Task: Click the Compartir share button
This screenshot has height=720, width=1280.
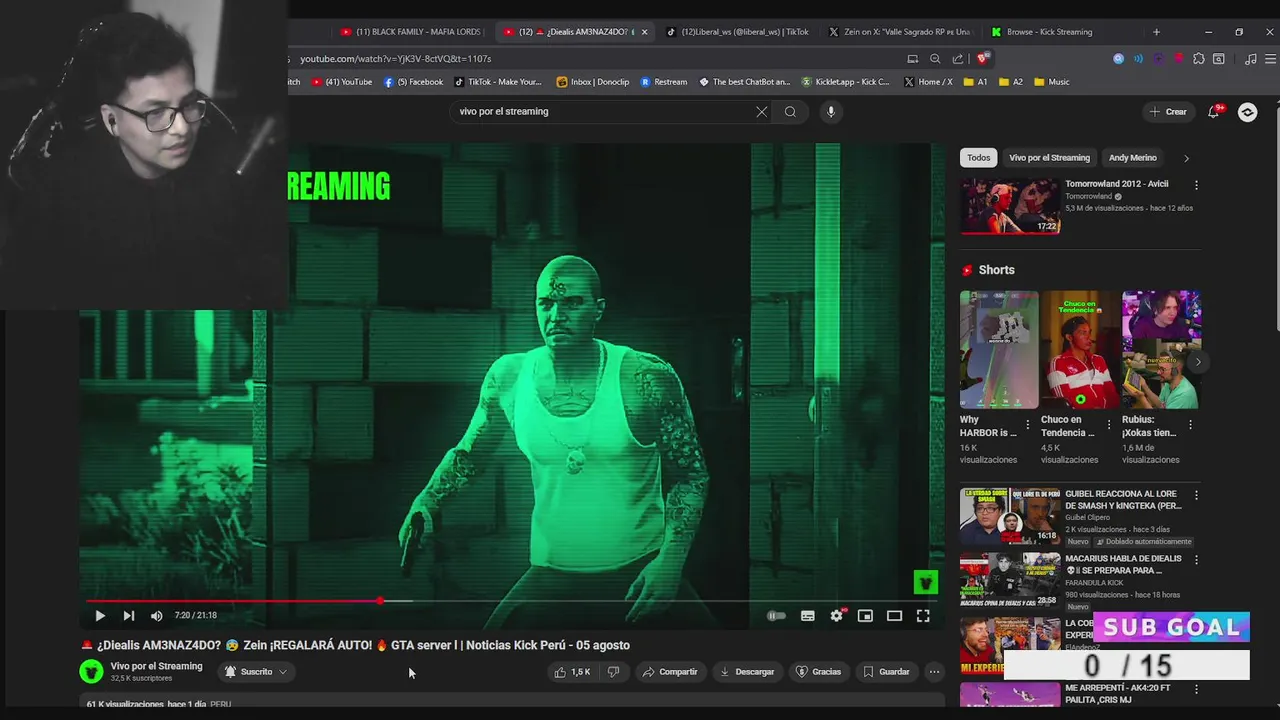Action: point(670,672)
